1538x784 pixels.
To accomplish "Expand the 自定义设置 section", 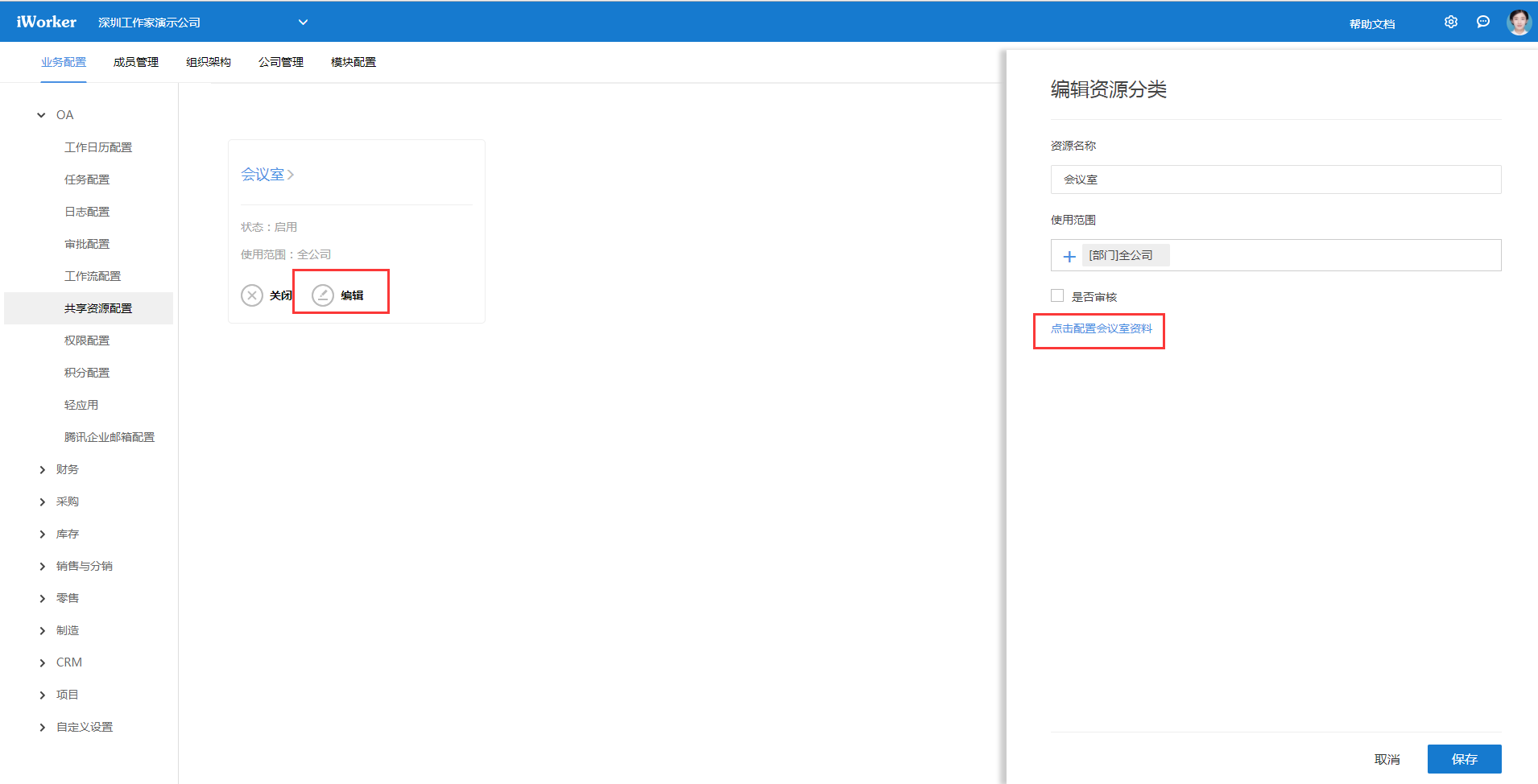I will [x=42, y=727].
